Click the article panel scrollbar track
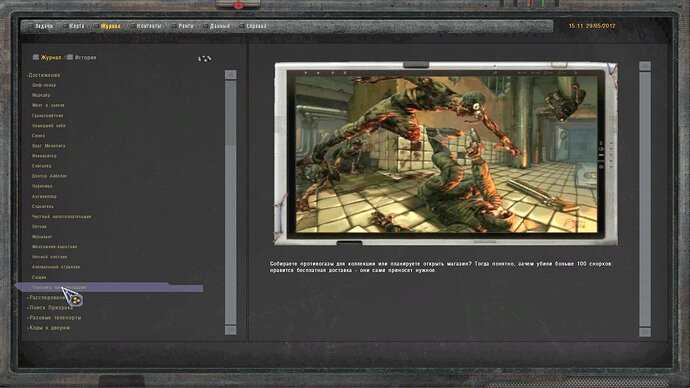This screenshot has width=690, height=388. pyautogui.click(x=645, y=199)
